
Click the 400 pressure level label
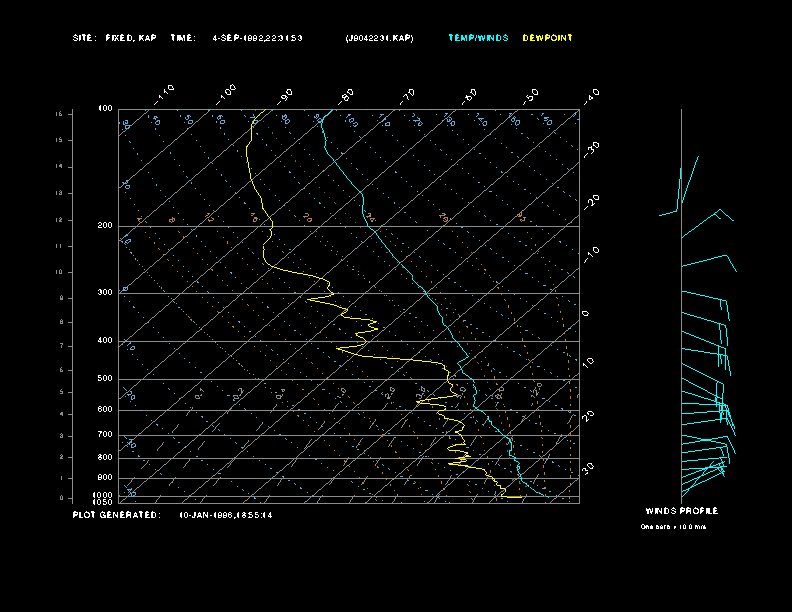pos(105,340)
